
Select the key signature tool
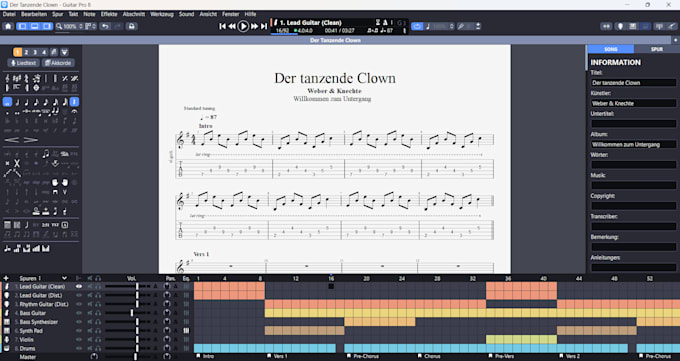(17, 79)
